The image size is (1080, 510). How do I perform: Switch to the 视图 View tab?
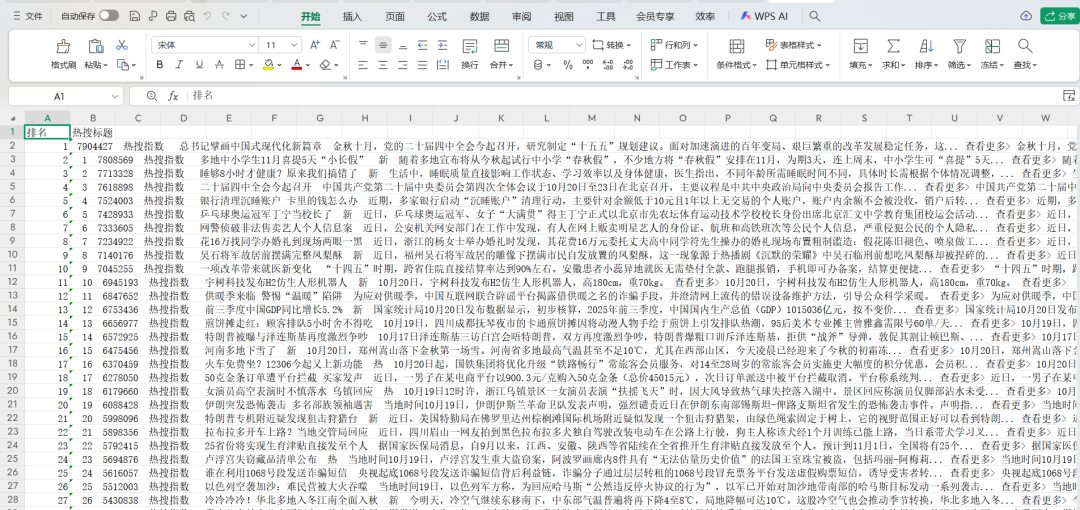tap(563, 16)
